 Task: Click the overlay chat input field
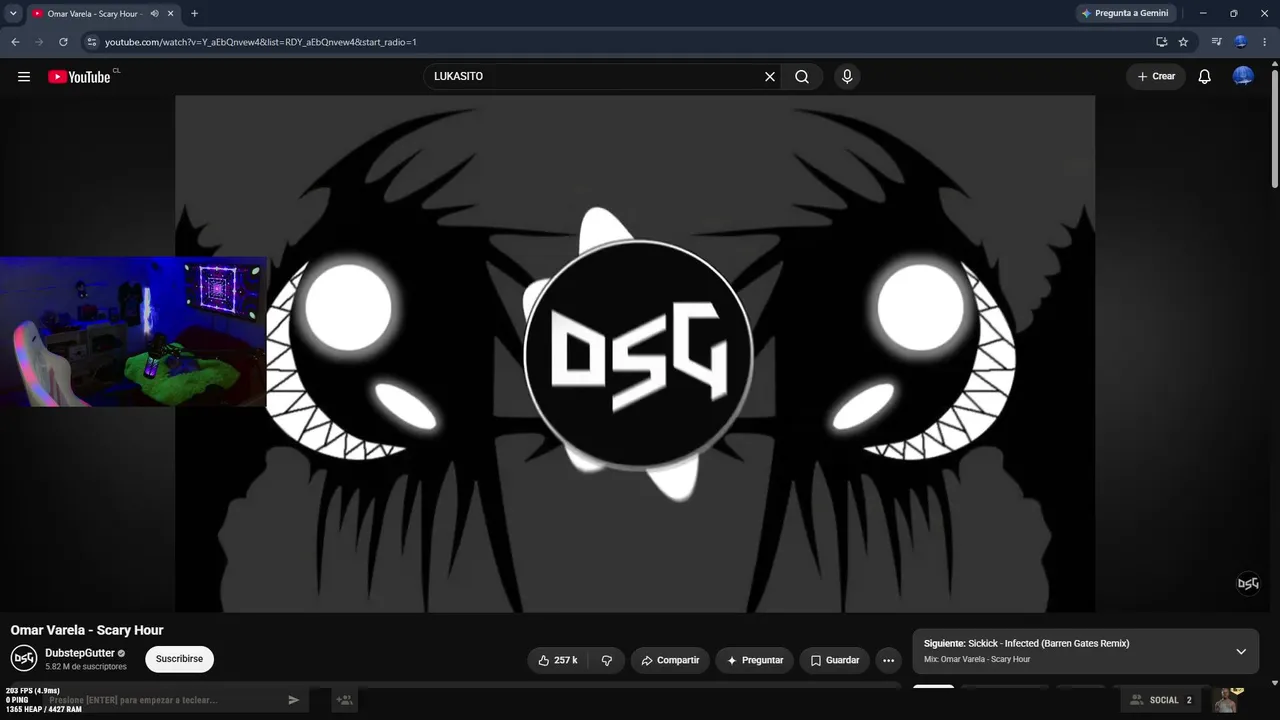pos(165,700)
